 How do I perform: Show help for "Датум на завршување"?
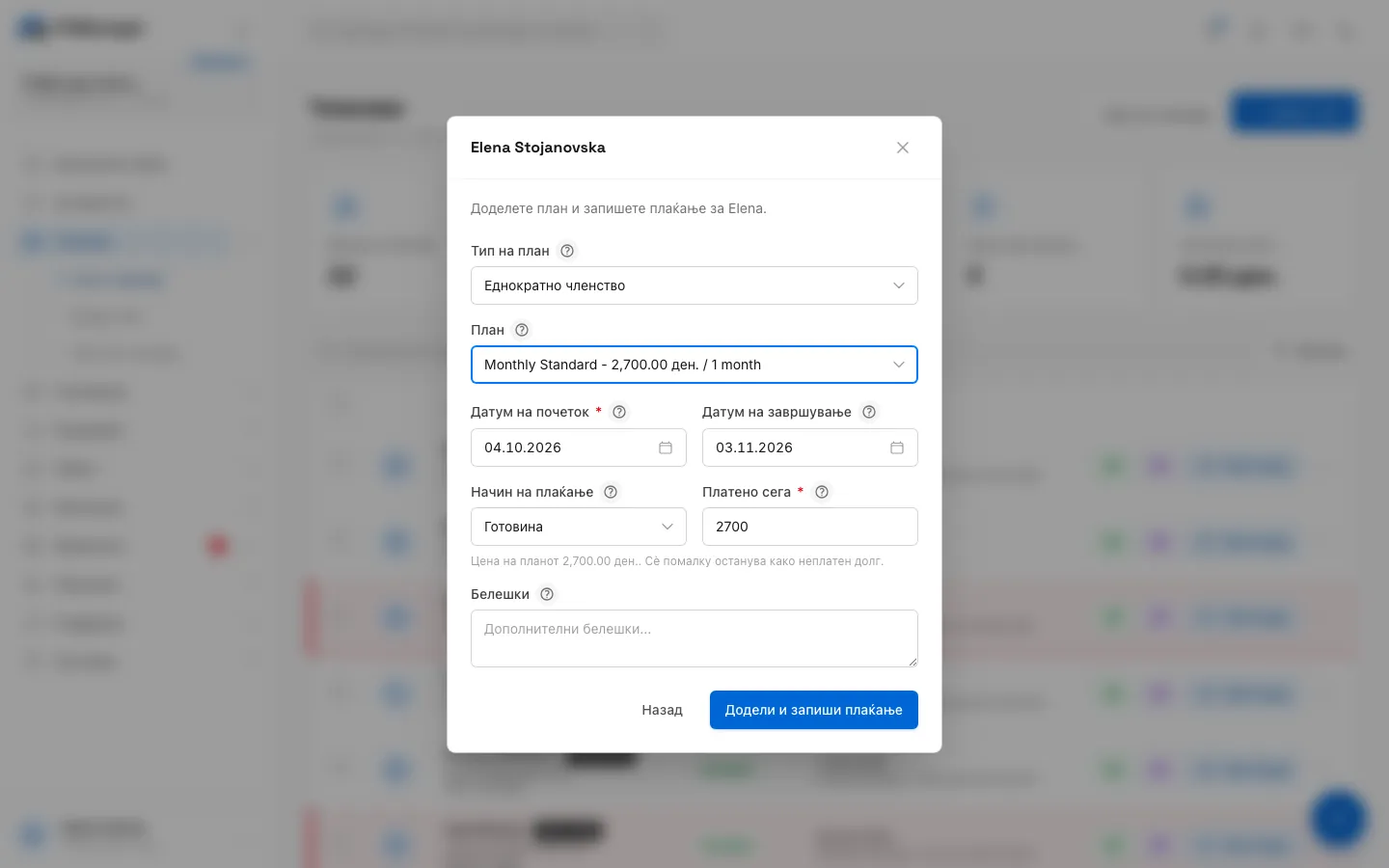[869, 412]
